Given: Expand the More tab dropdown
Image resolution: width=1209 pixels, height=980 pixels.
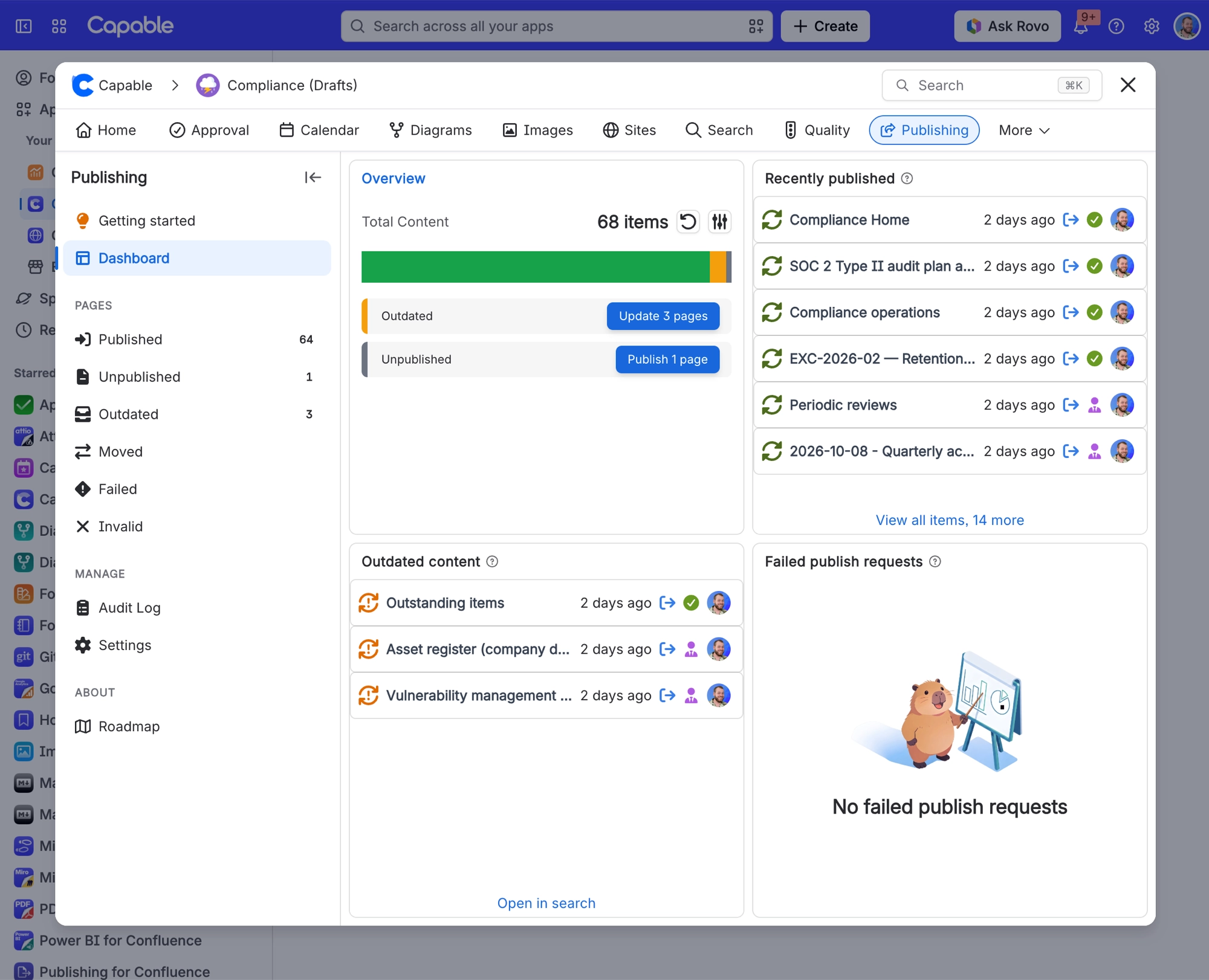Looking at the screenshot, I should 1024,130.
